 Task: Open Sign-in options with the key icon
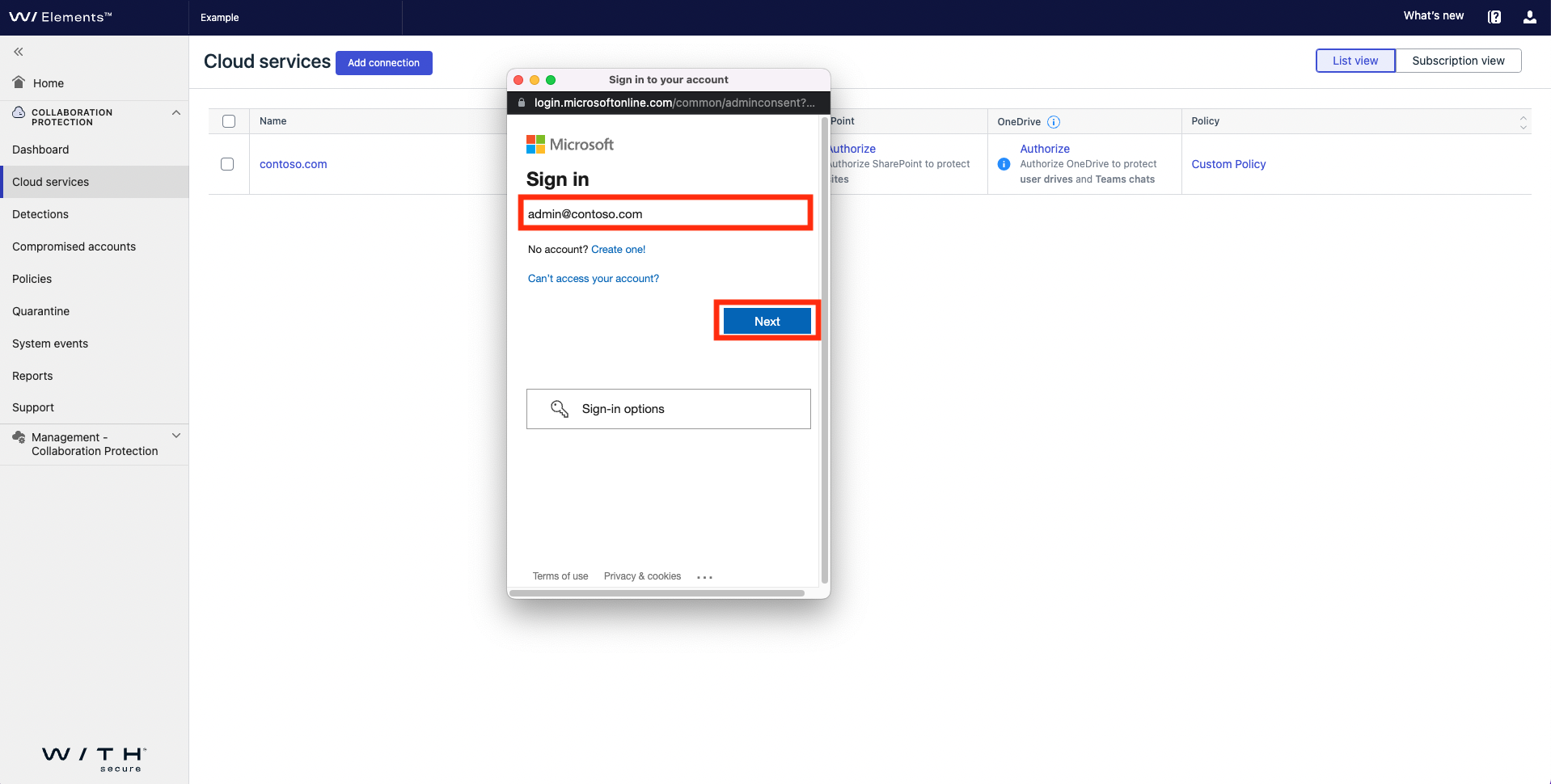pyautogui.click(x=560, y=408)
